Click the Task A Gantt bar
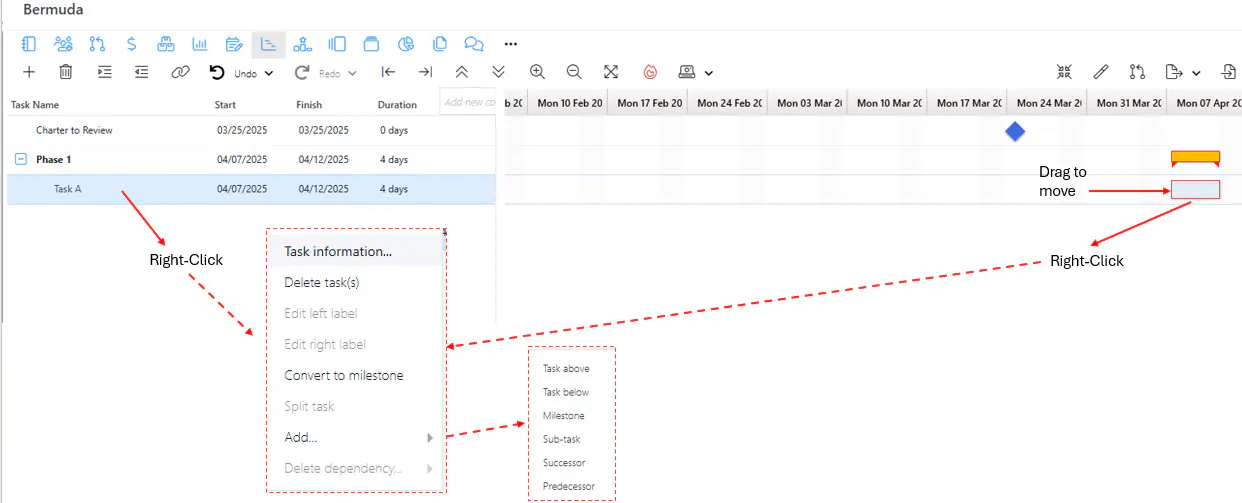Viewport: 1242px width, 503px height. (1195, 189)
